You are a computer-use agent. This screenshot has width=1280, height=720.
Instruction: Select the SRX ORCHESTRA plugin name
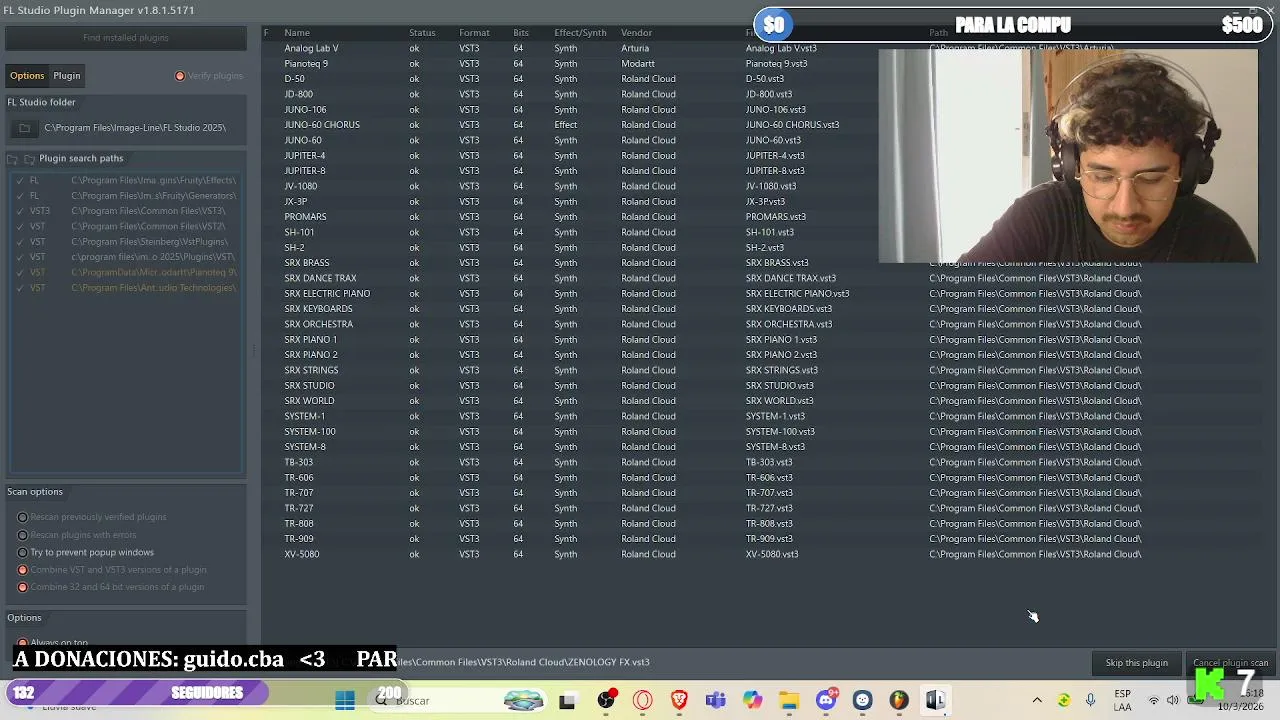318,324
